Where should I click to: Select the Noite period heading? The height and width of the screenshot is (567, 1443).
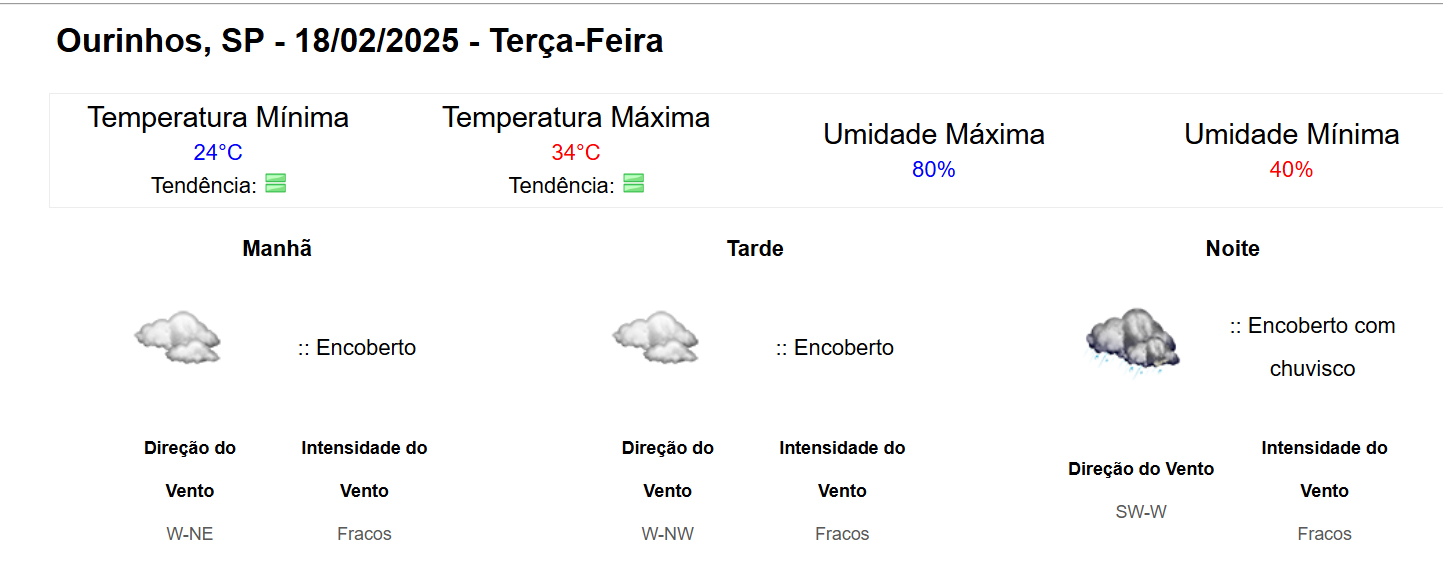click(x=1232, y=249)
